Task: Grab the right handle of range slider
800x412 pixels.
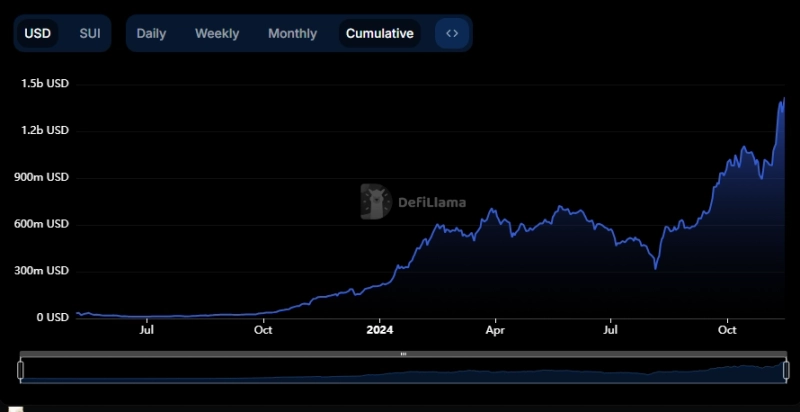Action: (785, 368)
